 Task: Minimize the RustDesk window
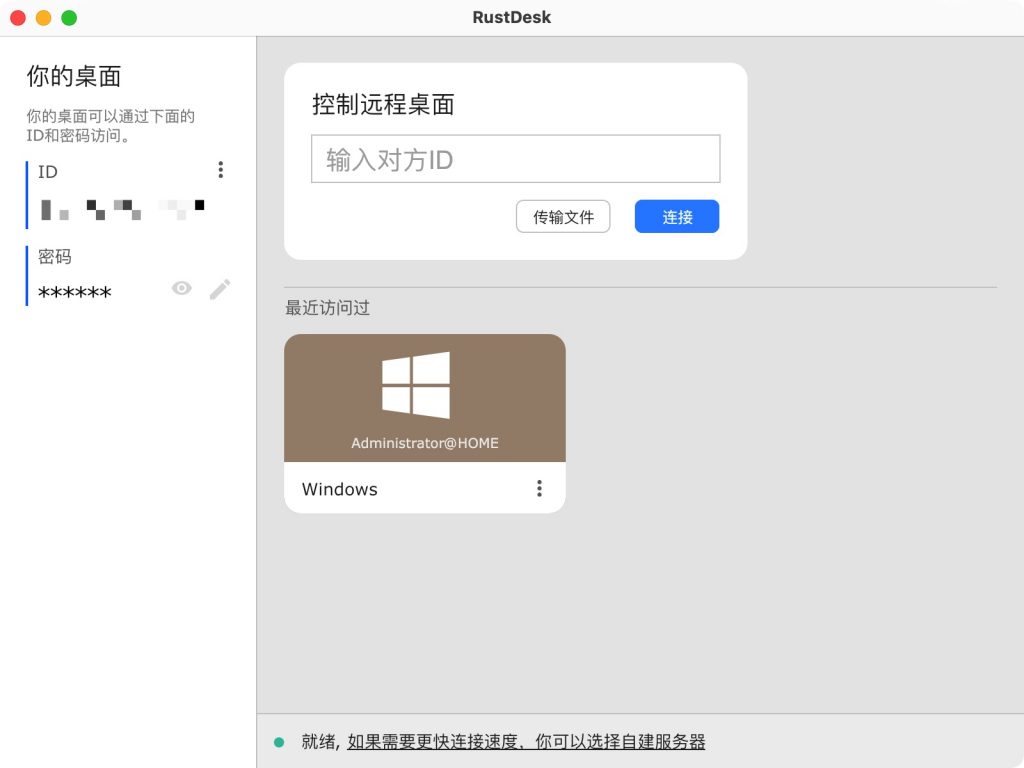(44, 18)
